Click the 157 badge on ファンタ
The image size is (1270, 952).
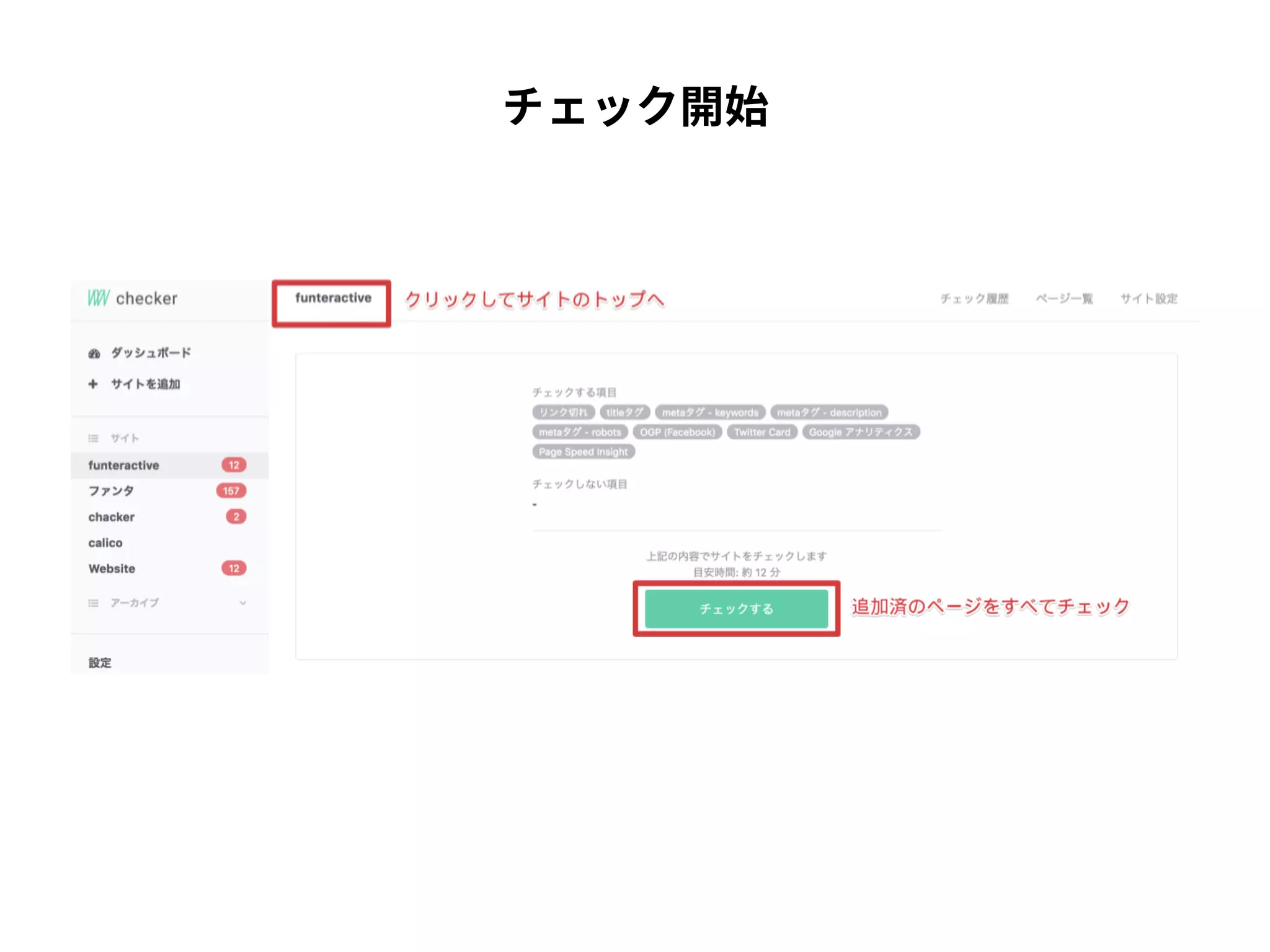[x=231, y=491]
